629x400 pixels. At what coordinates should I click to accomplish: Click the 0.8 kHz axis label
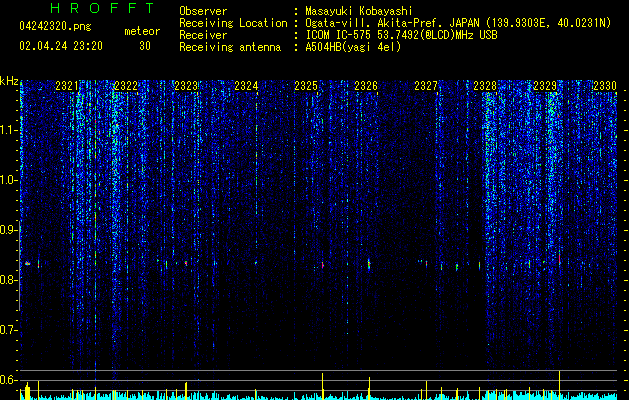8,280
